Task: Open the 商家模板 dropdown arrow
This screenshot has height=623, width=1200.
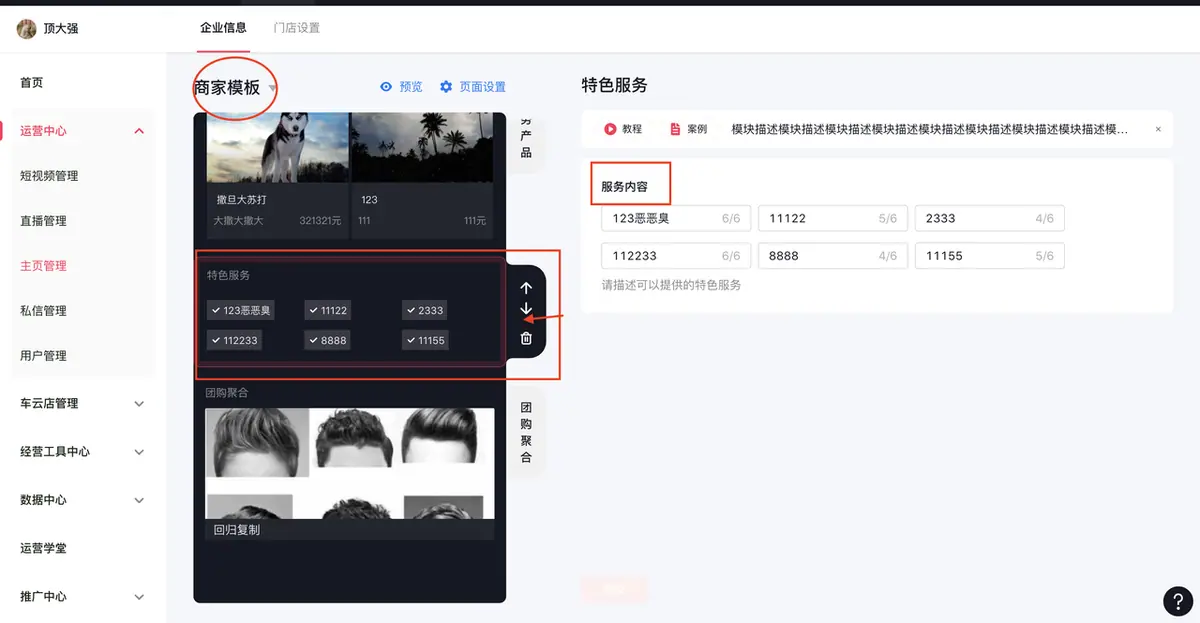Action: [272, 88]
